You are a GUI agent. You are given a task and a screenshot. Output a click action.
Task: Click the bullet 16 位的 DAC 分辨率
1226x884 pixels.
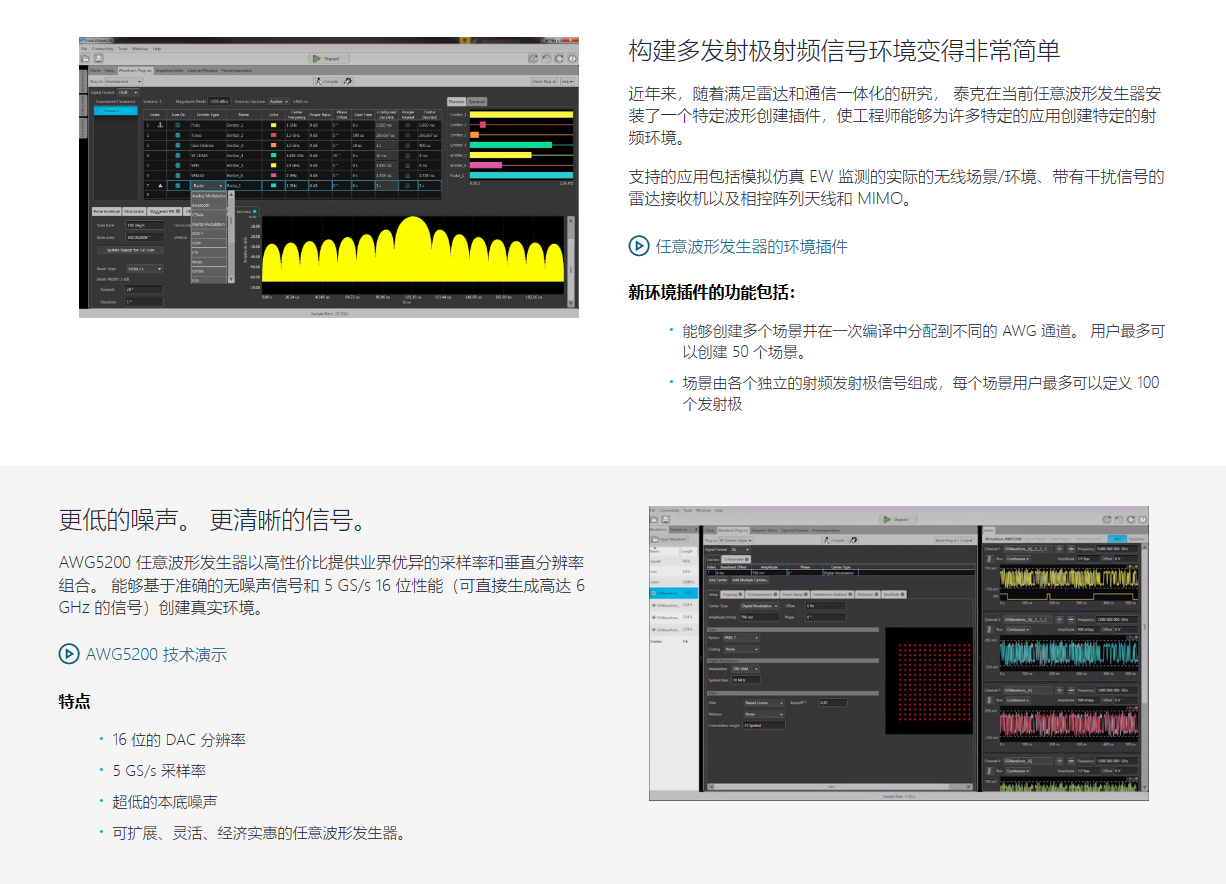179,740
